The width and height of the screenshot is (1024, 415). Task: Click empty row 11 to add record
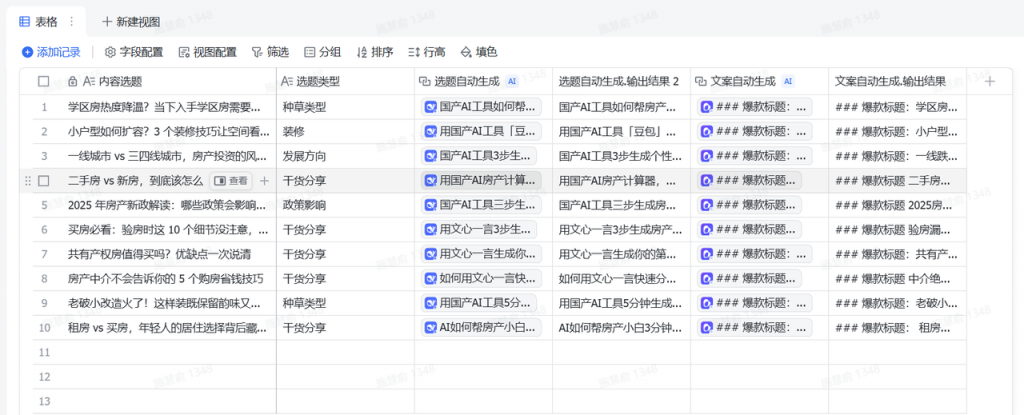[500, 352]
